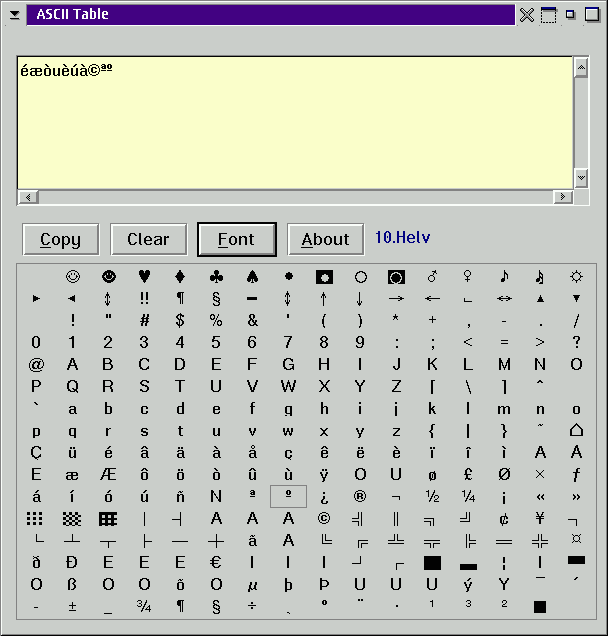The image size is (608, 636).
Task: Select the copyright symbol in the table
Action: [324, 518]
